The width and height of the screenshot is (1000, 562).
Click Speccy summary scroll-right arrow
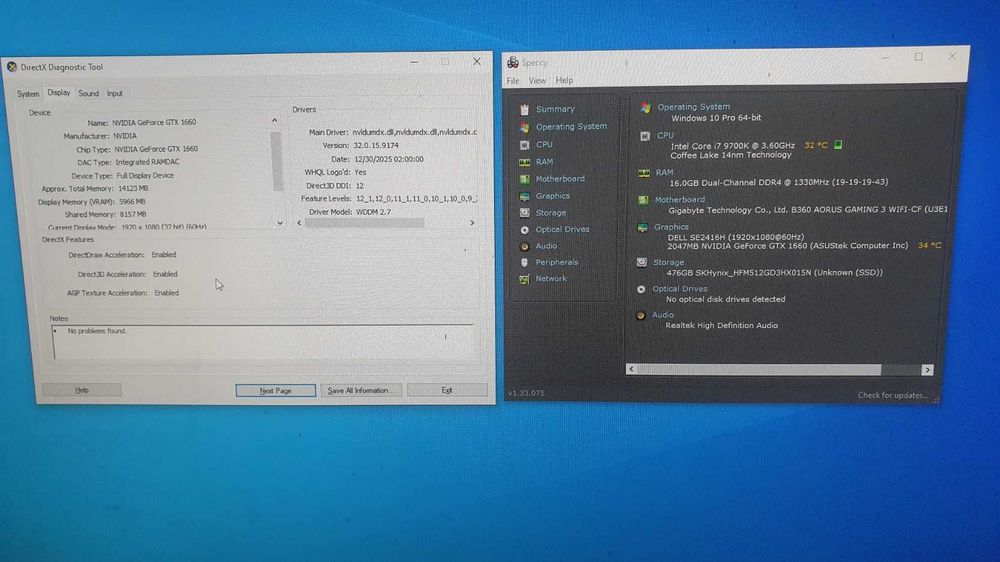[927, 370]
